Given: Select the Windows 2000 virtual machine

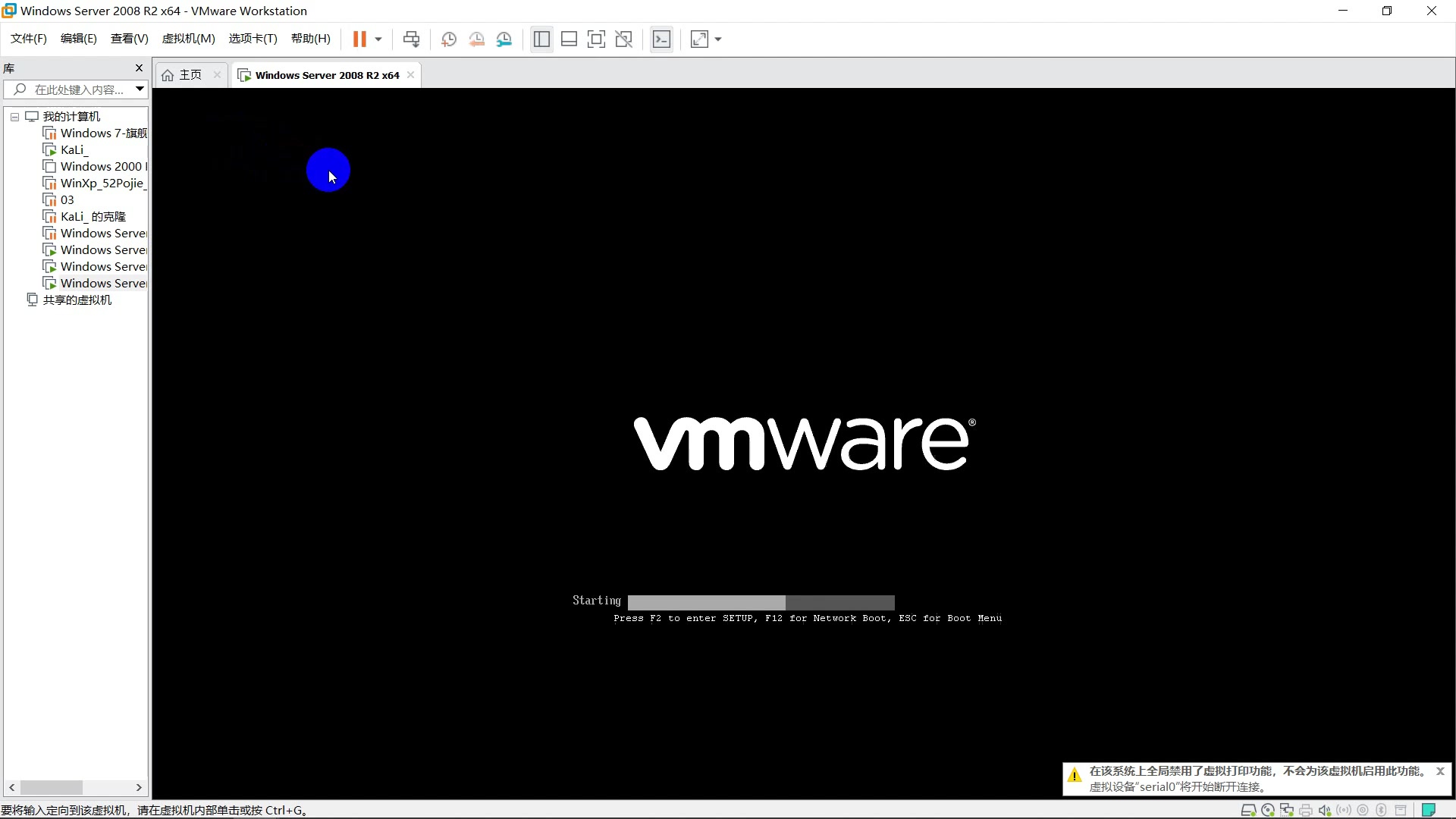Looking at the screenshot, I should coord(96,167).
